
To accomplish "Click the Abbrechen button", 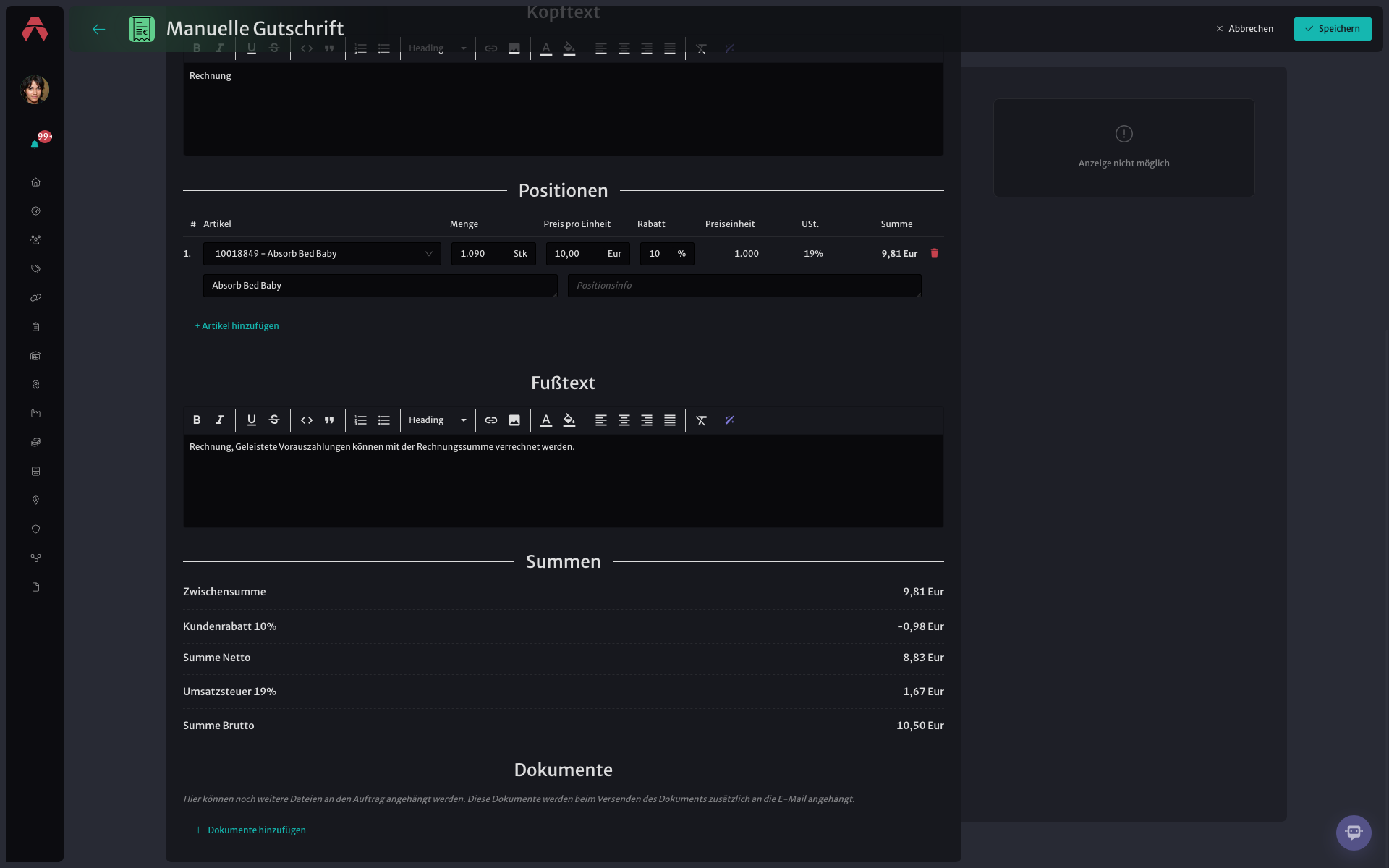I will tap(1245, 29).
